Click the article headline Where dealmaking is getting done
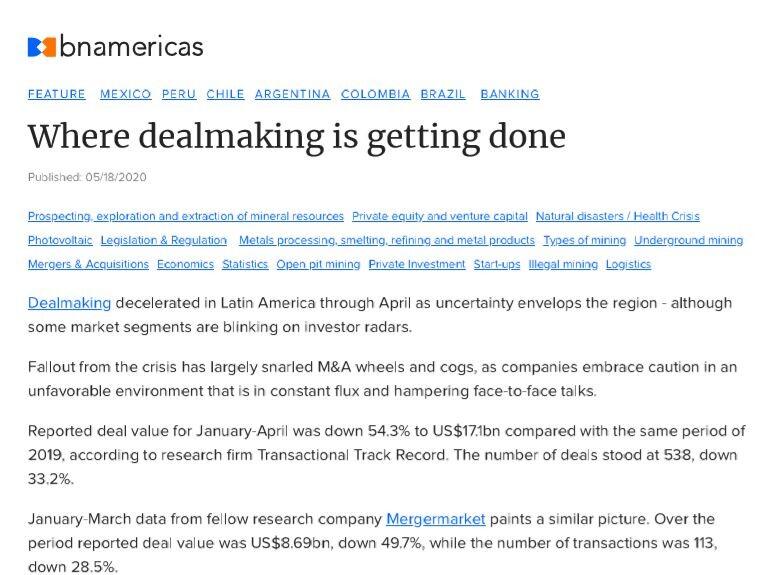The height and width of the screenshot is (575, 770). tap(297, 137)
